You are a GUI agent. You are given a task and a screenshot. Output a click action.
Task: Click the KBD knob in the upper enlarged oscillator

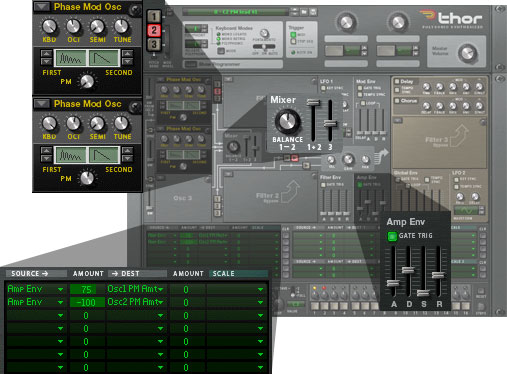[x=49, y=27]
